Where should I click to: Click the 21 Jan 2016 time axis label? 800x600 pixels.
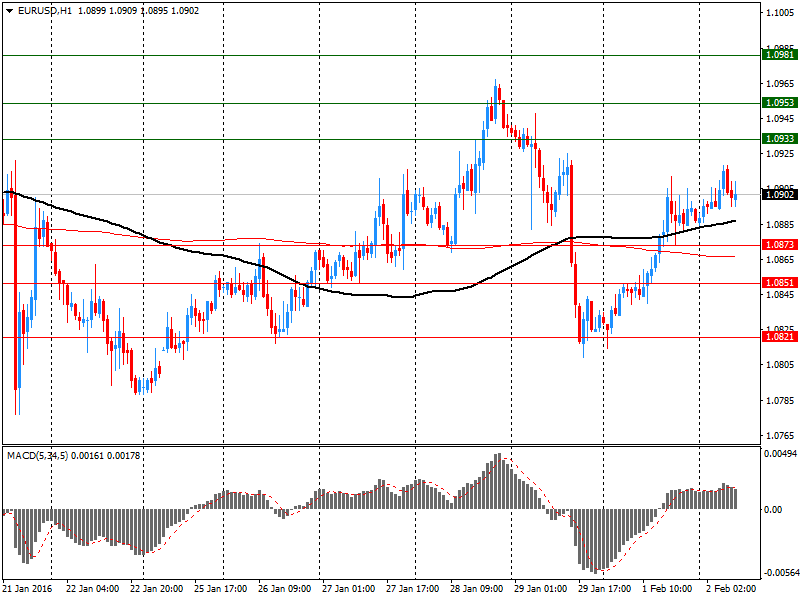pyautogui.click(x=28, y=589)
